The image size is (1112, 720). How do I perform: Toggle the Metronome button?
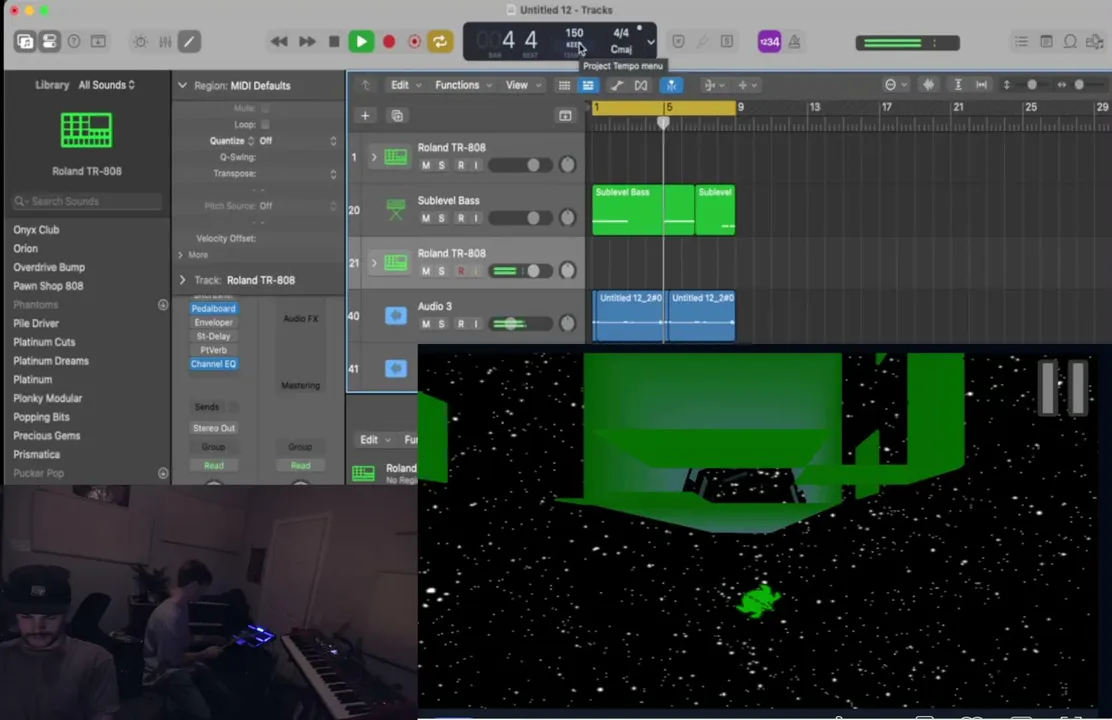point(795,41)
